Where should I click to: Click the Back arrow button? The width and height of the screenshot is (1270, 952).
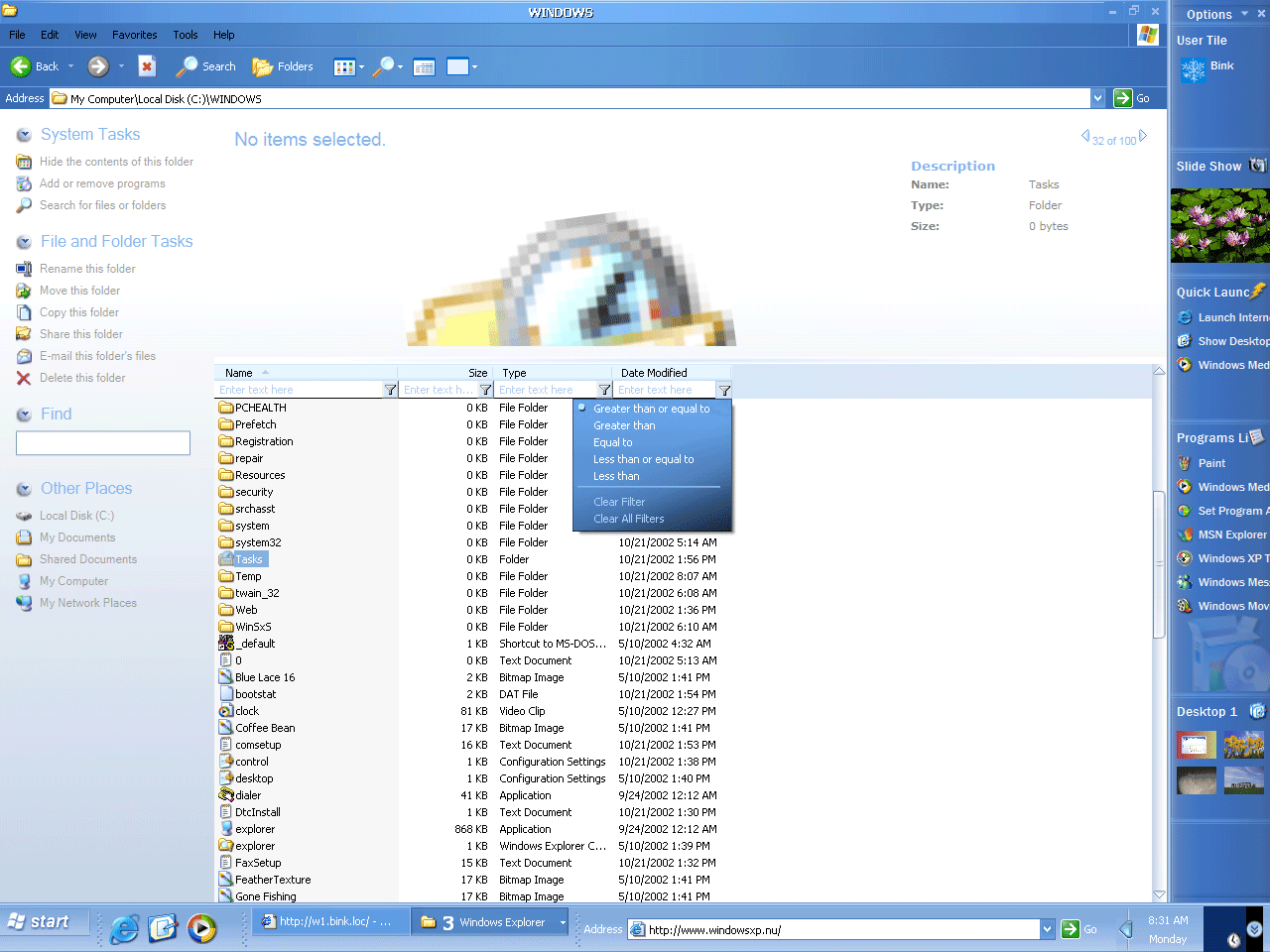coord(22,66)
